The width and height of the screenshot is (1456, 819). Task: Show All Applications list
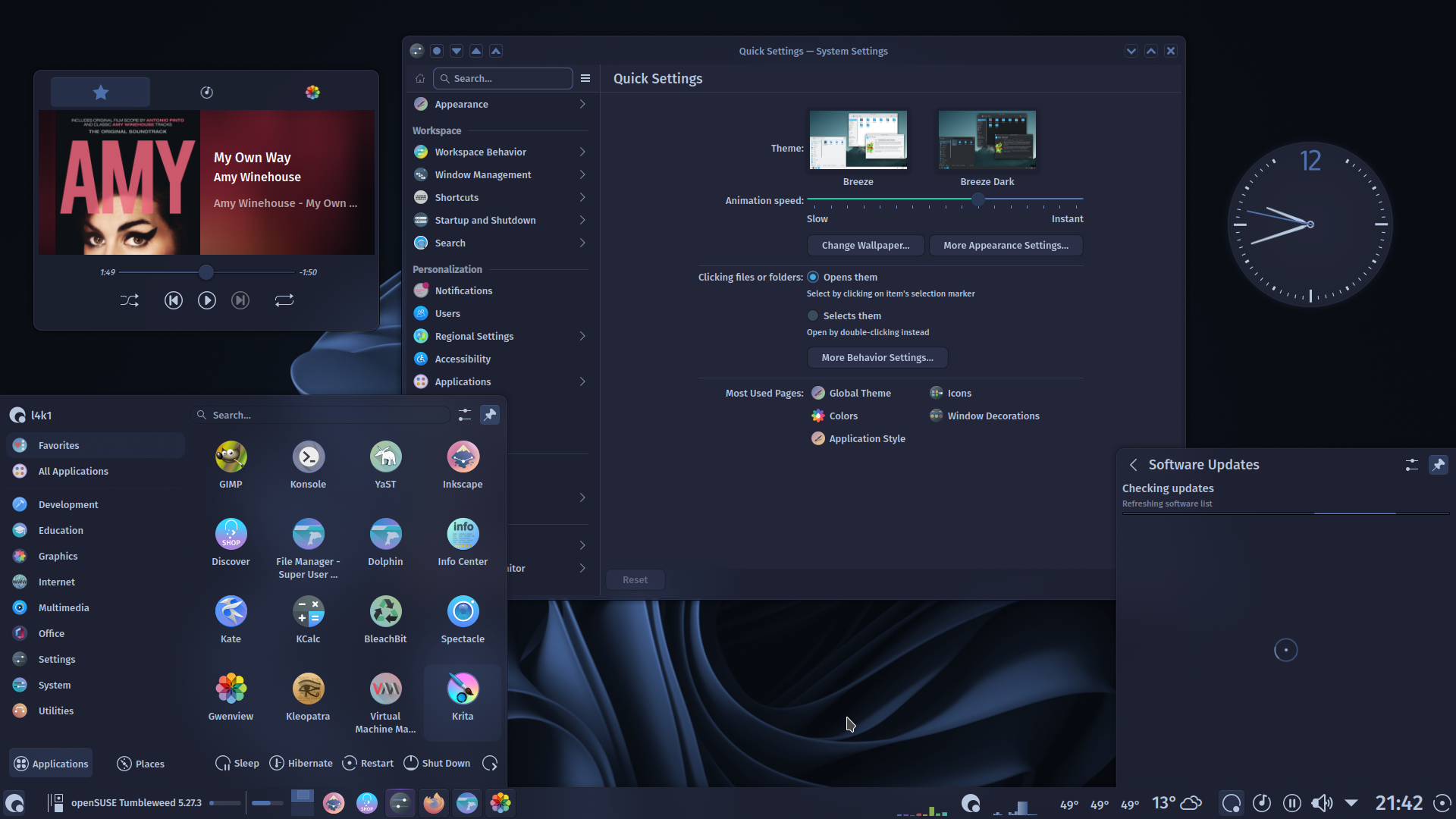96,471
